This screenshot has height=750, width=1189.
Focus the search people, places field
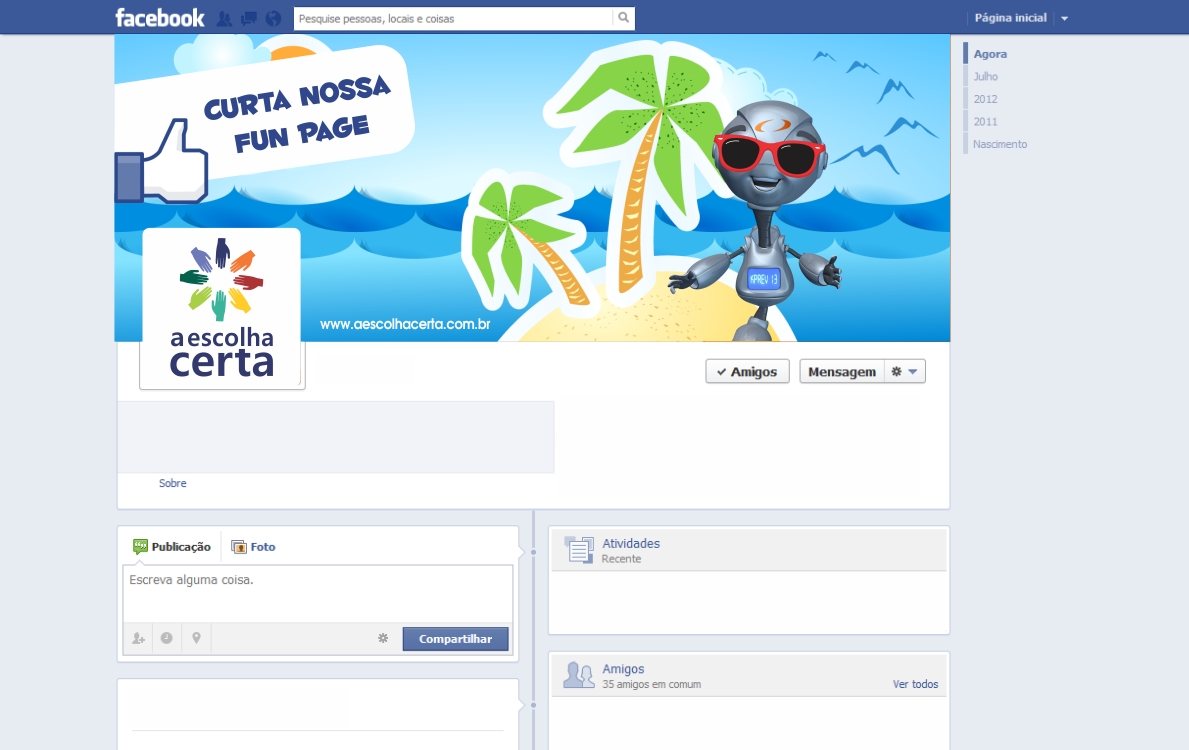tap(453, 18)
